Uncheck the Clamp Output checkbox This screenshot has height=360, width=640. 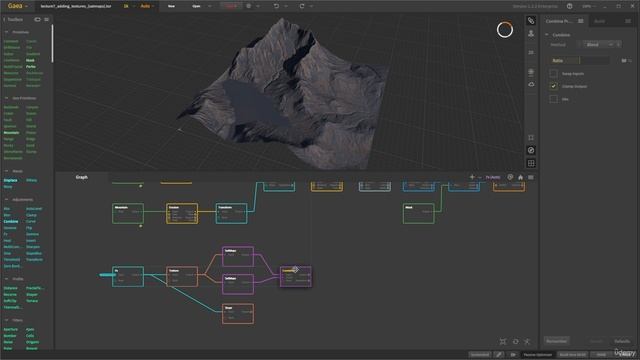[x=553, y=86]
